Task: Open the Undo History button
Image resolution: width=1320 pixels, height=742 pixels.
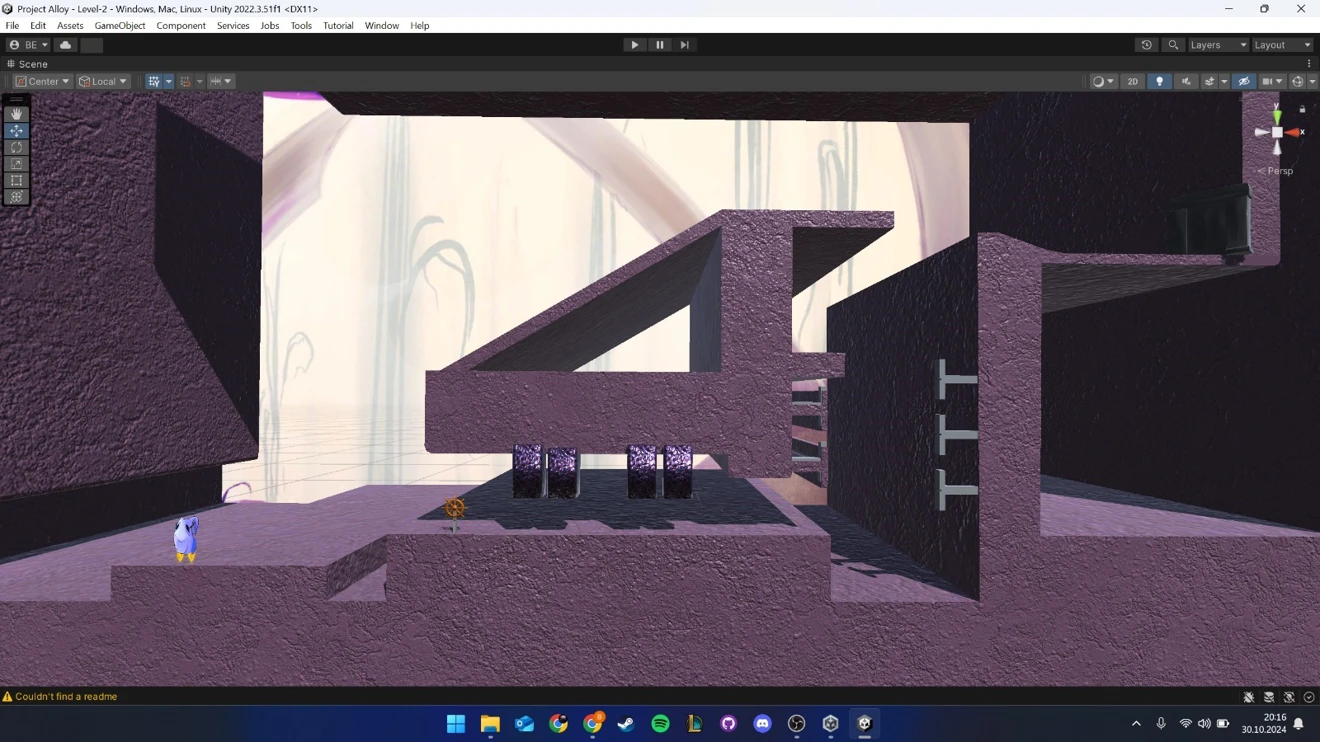Action: tap(1146, 45)
